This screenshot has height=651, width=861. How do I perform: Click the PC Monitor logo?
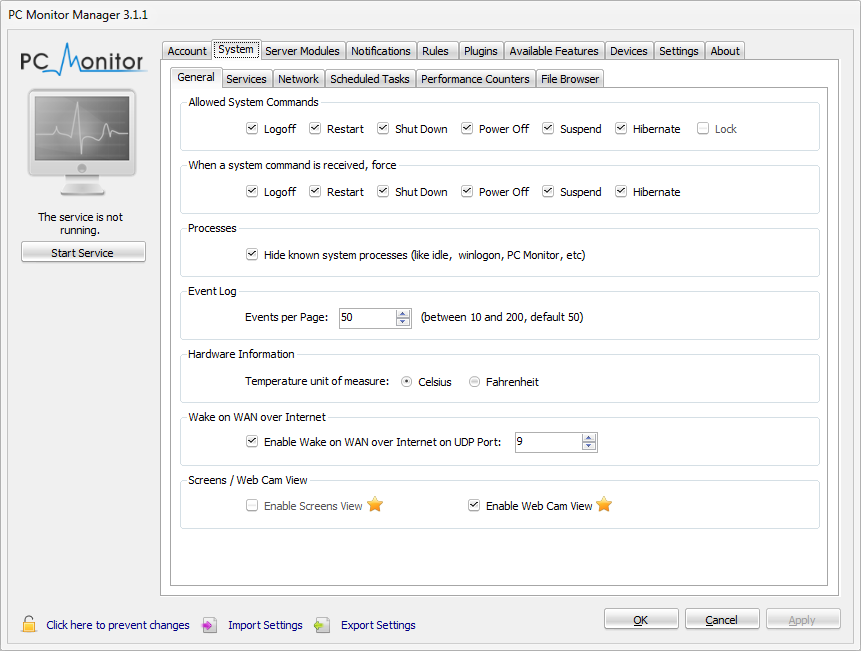(83, 60)
